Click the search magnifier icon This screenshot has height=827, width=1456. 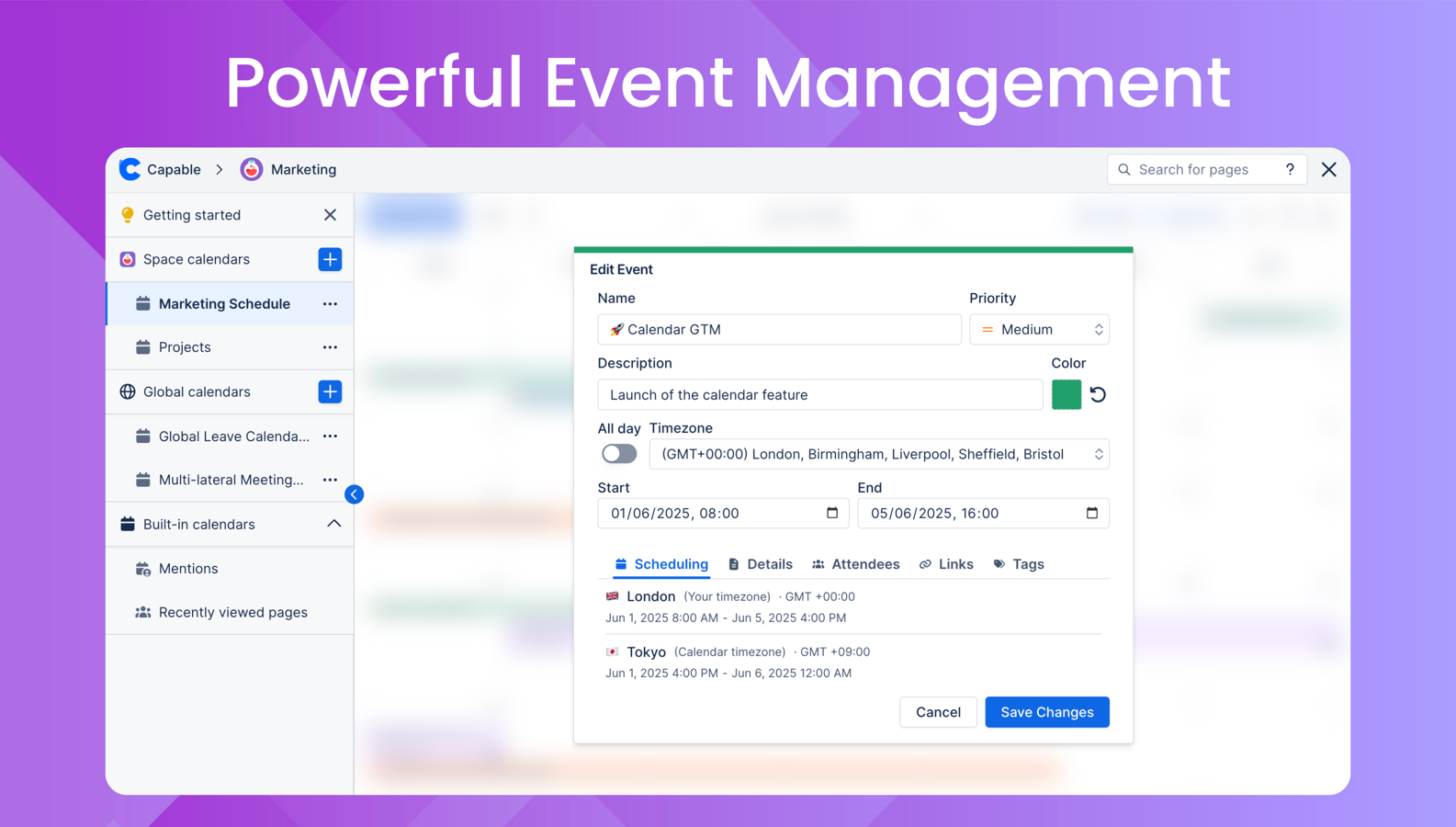point(1124,169)
